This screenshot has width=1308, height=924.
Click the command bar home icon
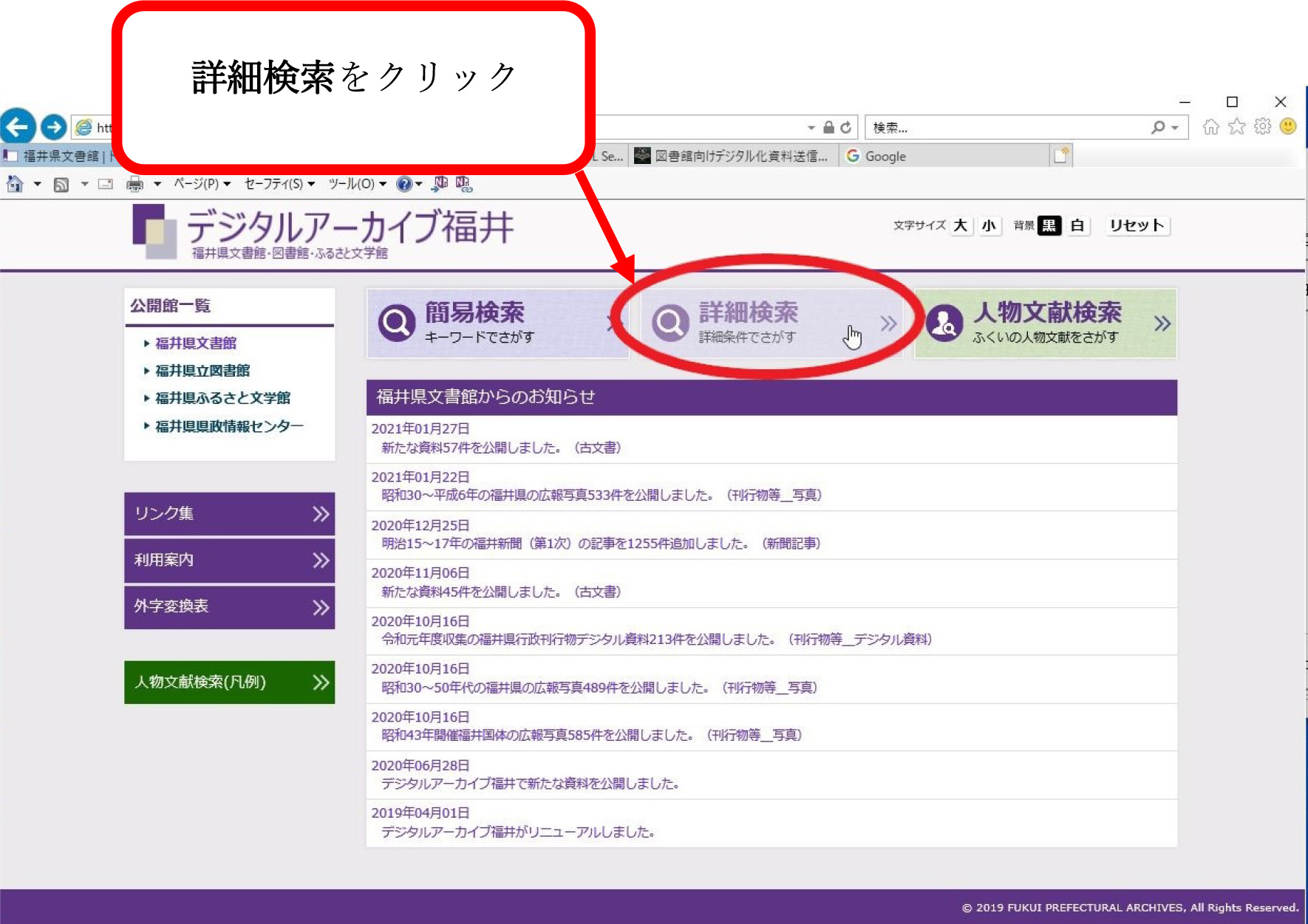click(15, 184)
